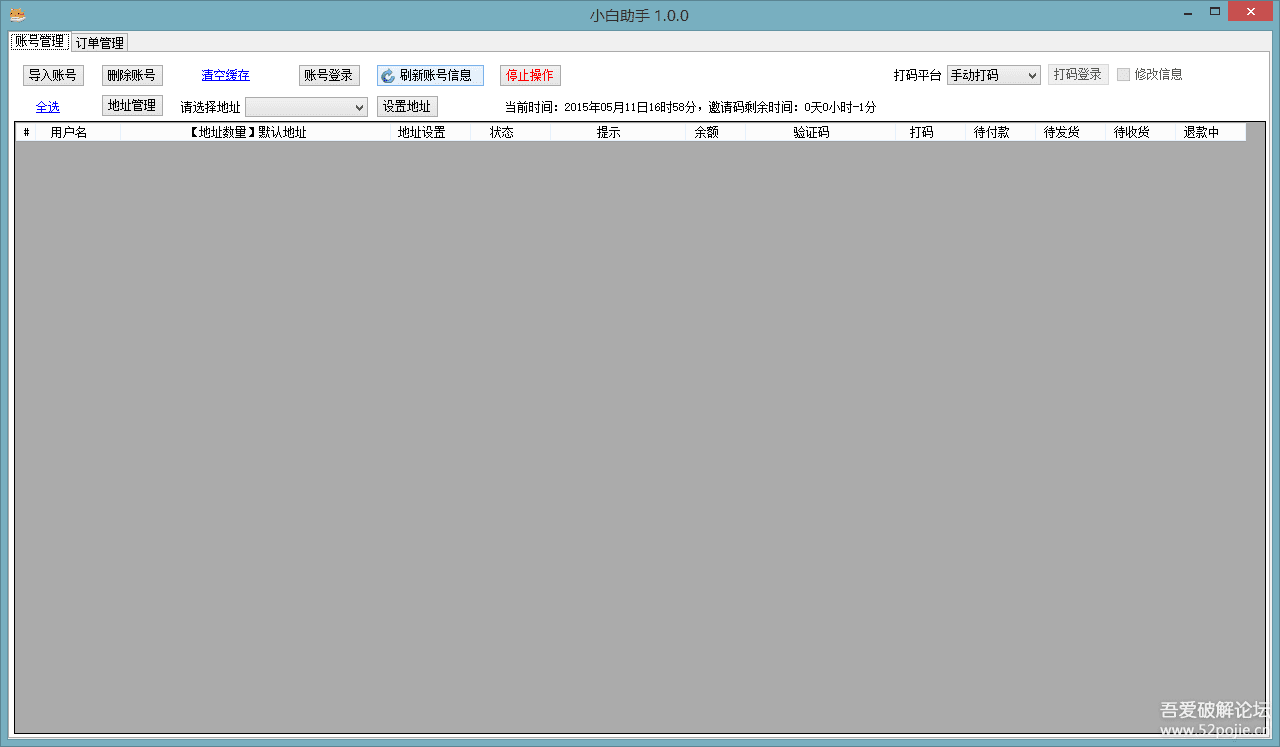Click the 待付款 column header
The height and width of the screenshot is (747, 1280).
pyautogui.click(x=1001, y=132)
